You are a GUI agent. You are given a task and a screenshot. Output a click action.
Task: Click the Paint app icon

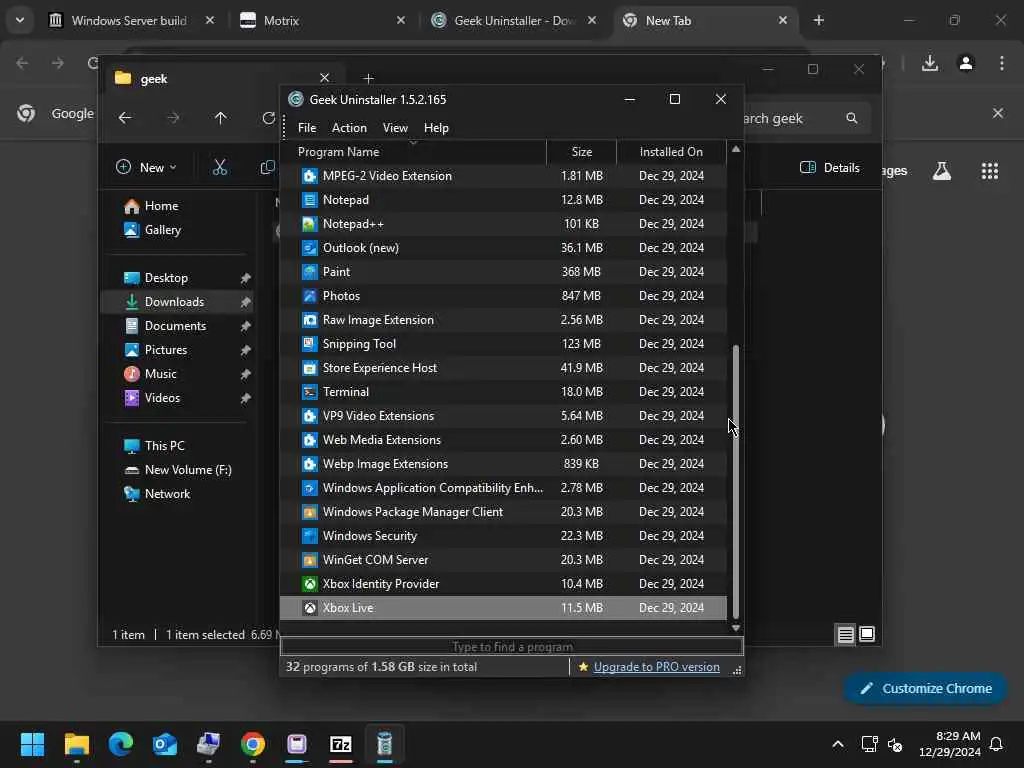point(310,272)
